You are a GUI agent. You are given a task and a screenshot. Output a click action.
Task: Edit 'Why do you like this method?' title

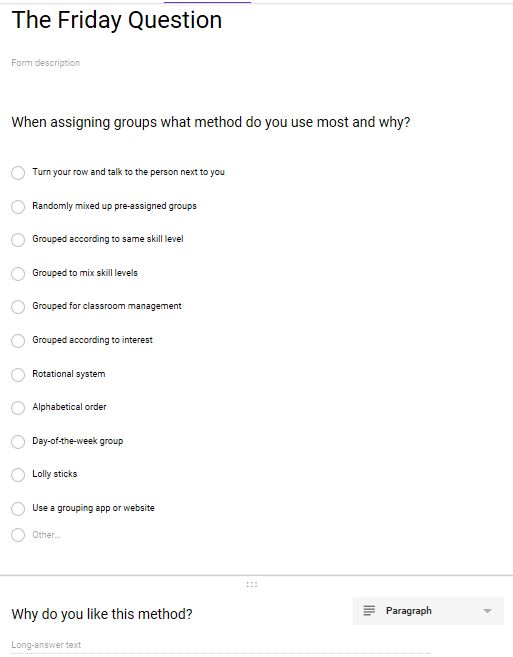click(102, 614)
